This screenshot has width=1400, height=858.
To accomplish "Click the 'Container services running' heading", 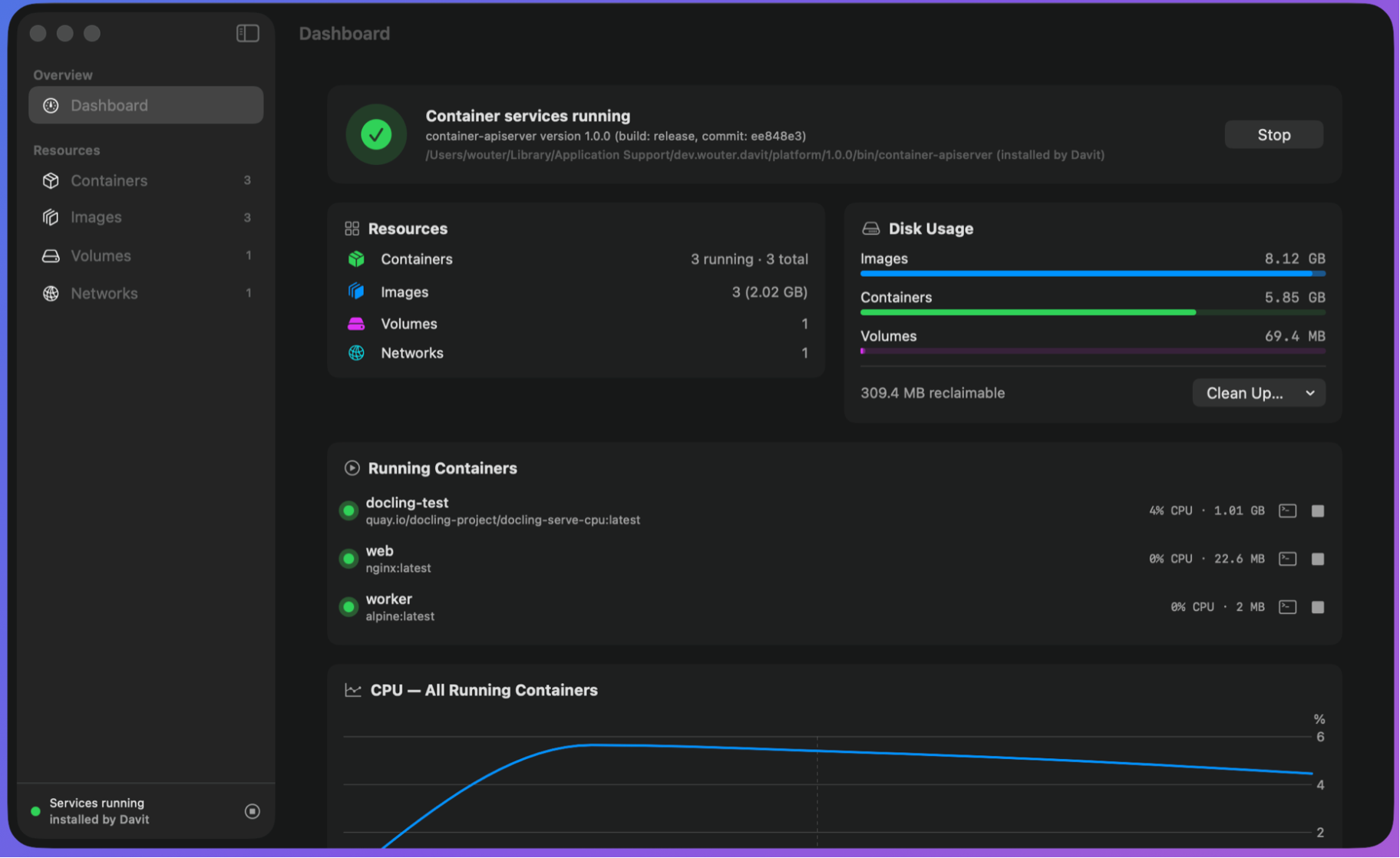I will pyautogui.click(x=528, y=116).
